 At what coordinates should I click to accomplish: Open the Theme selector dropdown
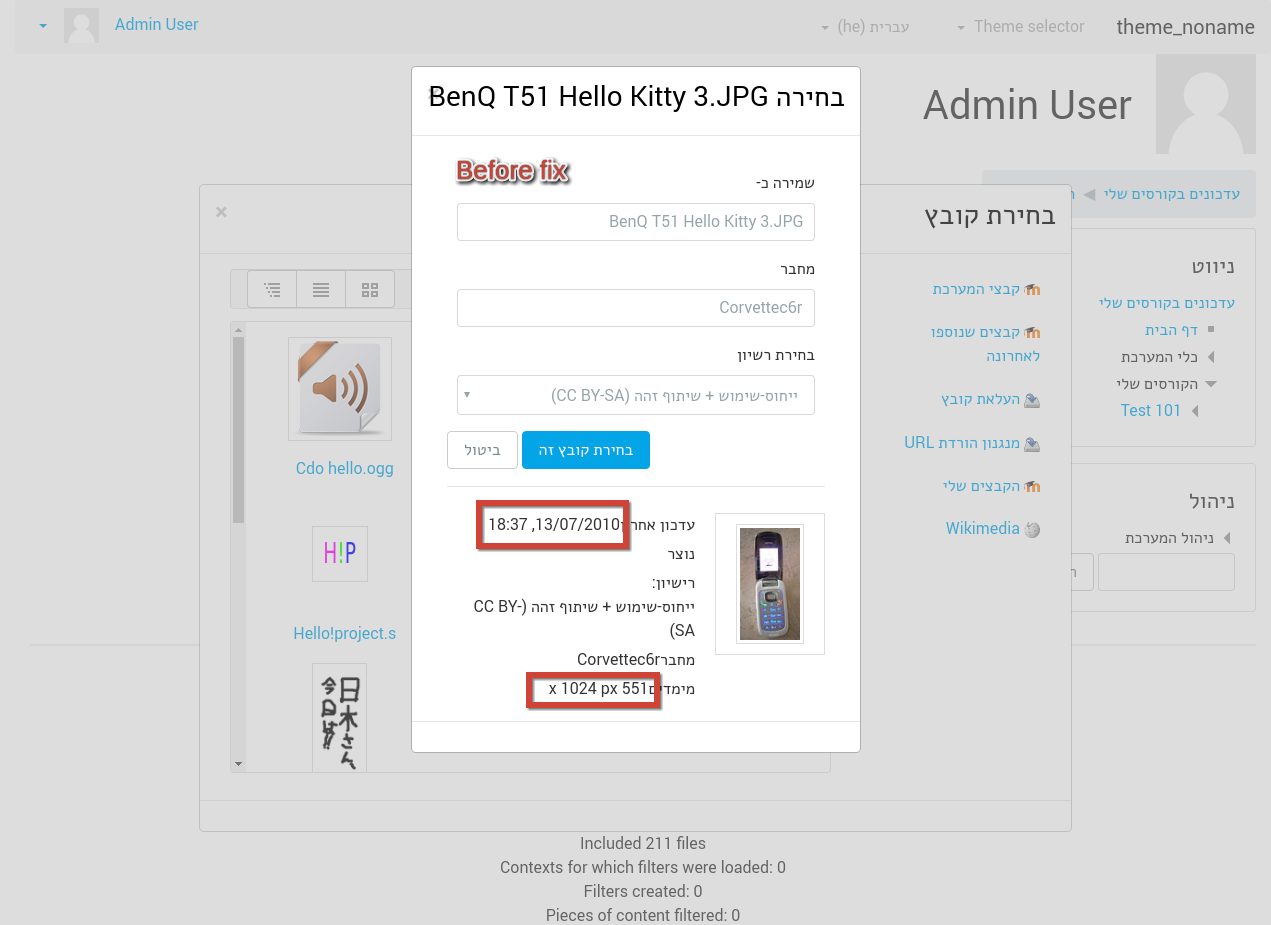click(x=1021, y=27)
